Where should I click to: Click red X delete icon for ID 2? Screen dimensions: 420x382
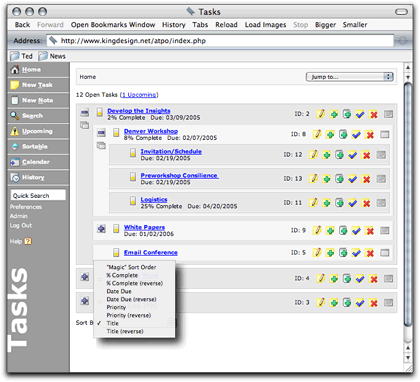374,114
